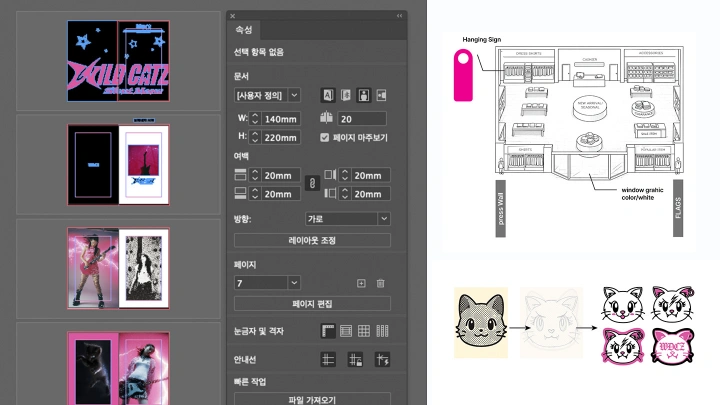Screen dimensions: 720x405
Task: Select the right-to-left binding icon
Action: 346,95
